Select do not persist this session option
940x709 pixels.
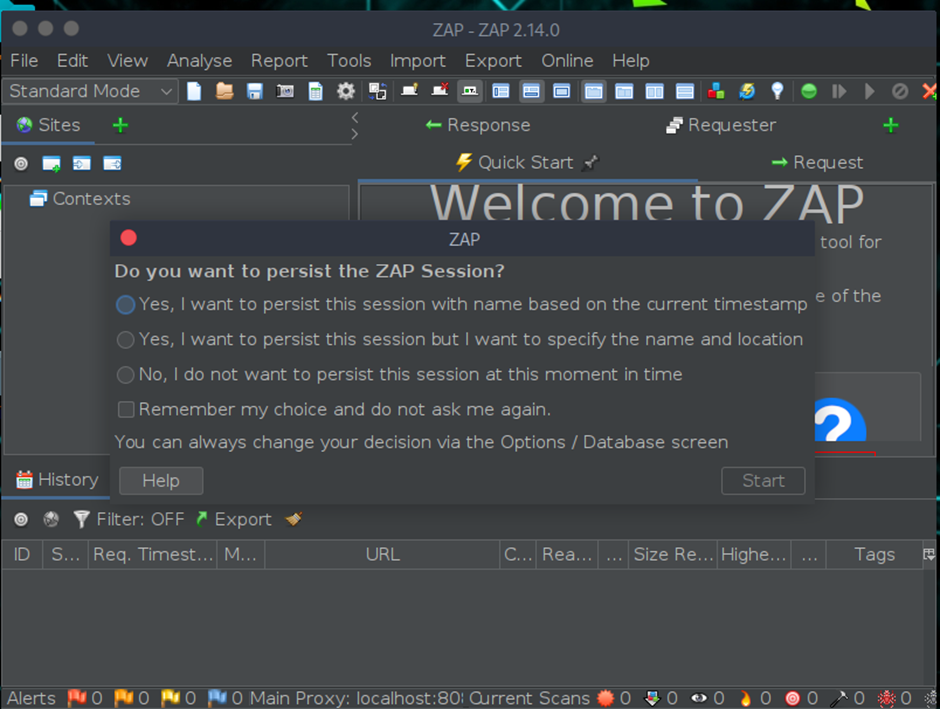399,375
